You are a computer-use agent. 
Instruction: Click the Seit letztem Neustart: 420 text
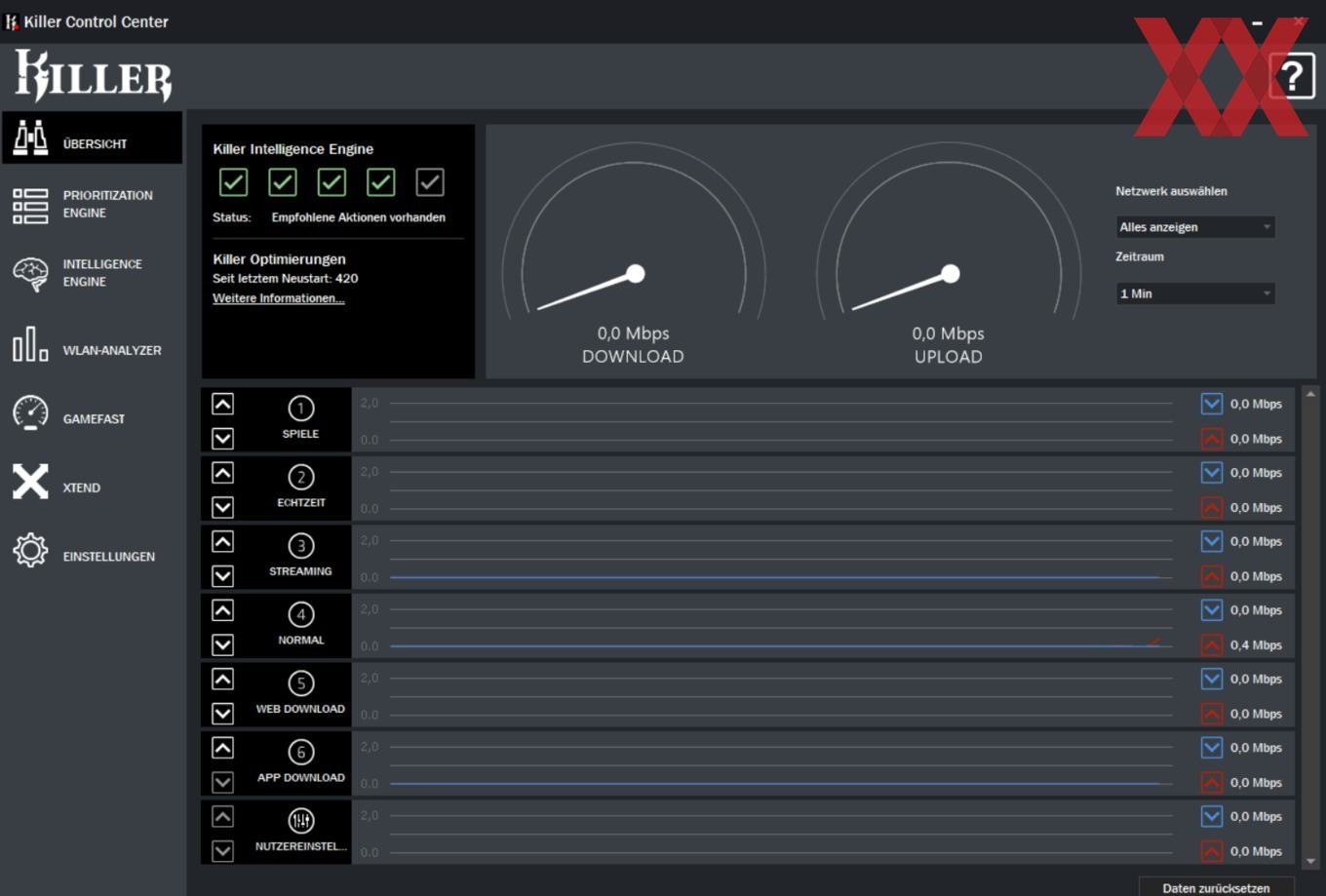pyautogui.click(x=286, y=279)
